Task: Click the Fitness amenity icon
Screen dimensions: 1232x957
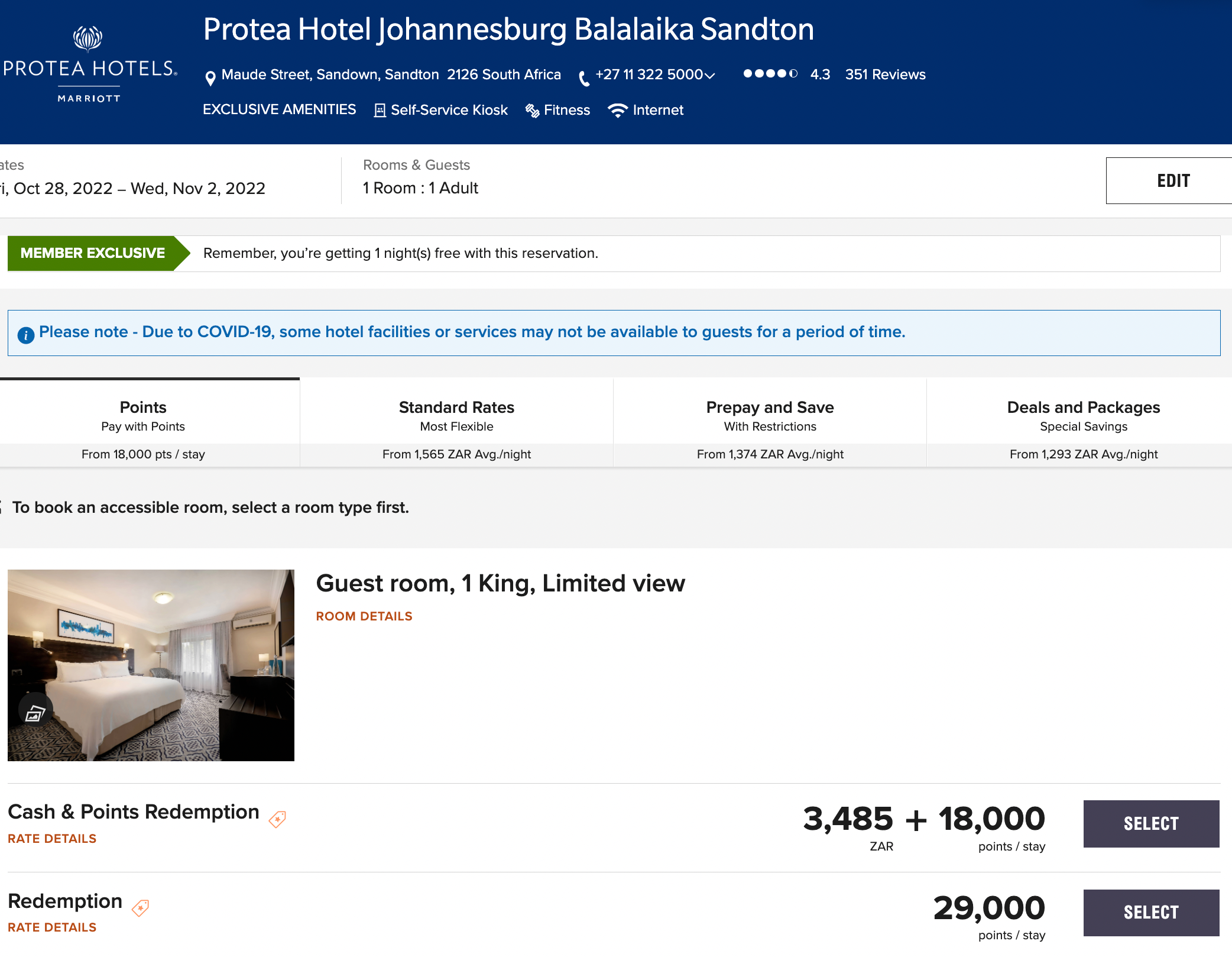Action: point(531,110)
